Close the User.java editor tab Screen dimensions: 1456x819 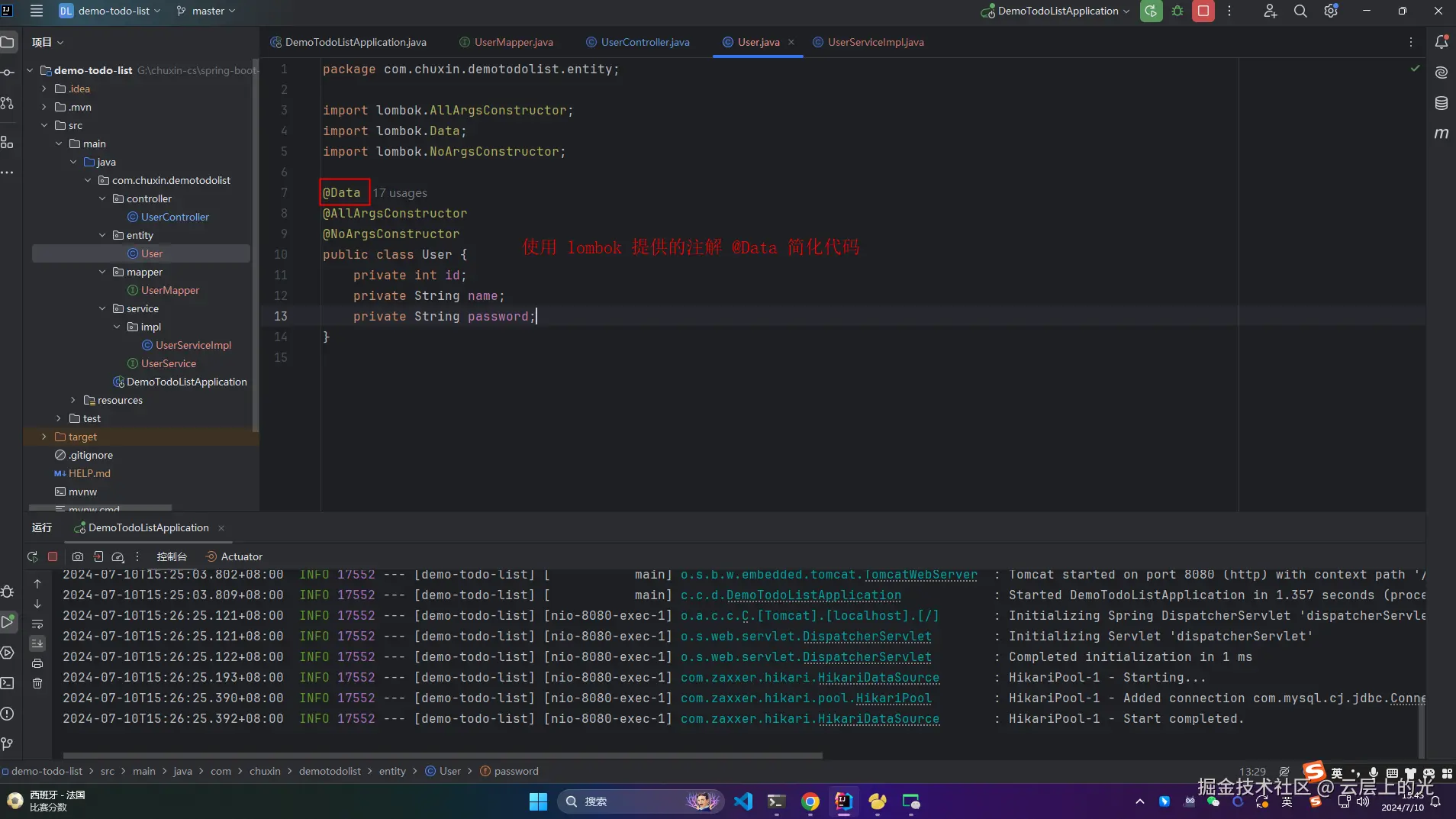pos(791,42)
